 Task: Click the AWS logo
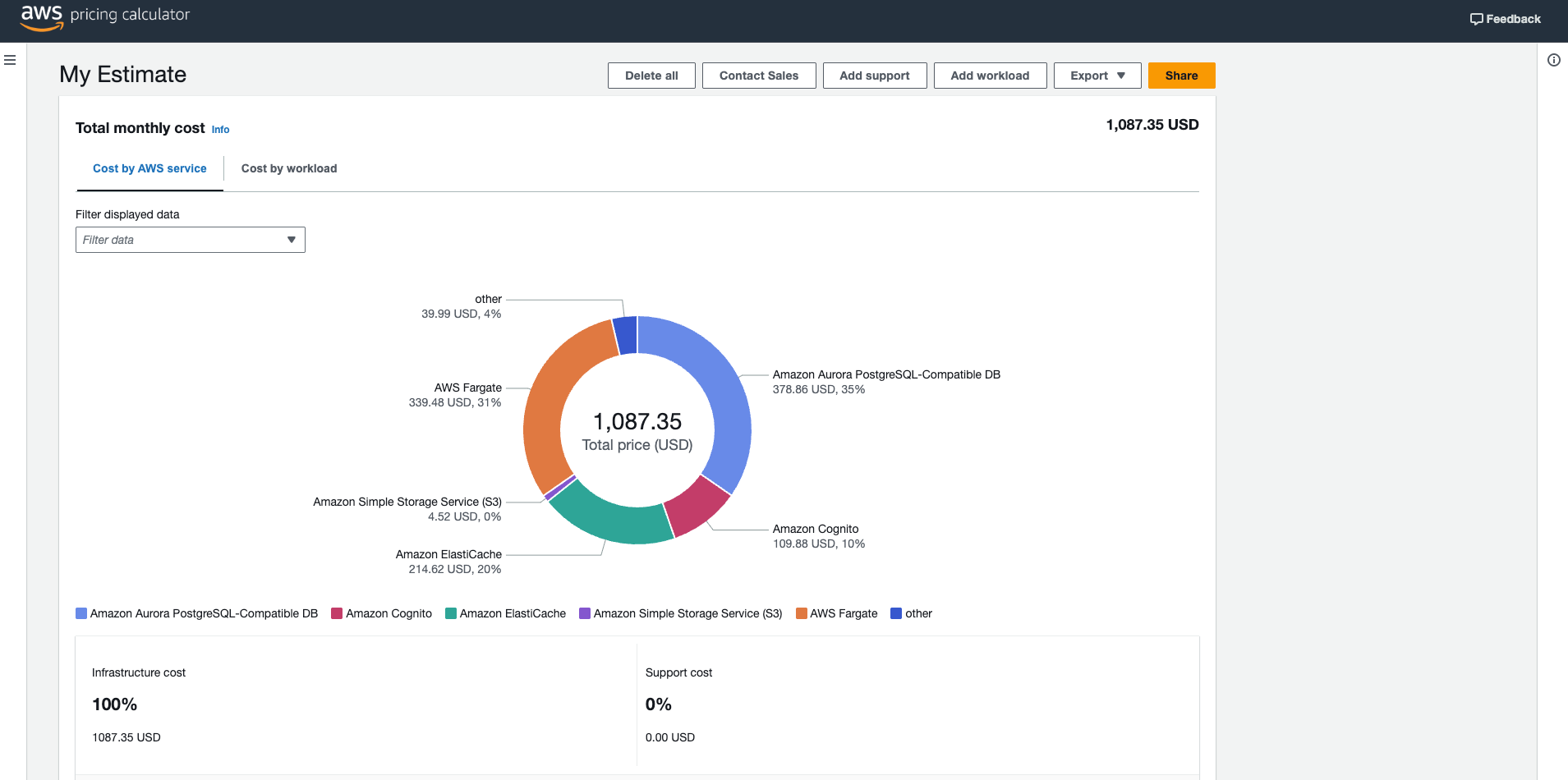[42, 17]
